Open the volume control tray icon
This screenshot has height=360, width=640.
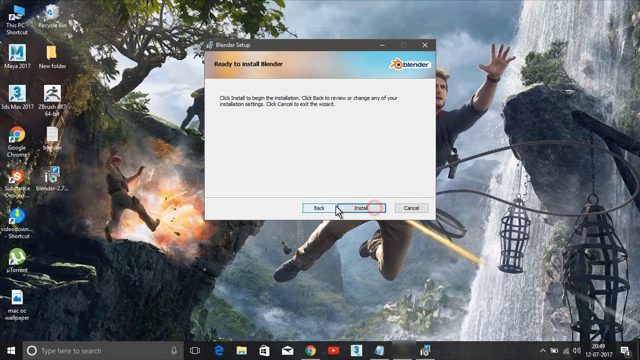pos(576,351)
